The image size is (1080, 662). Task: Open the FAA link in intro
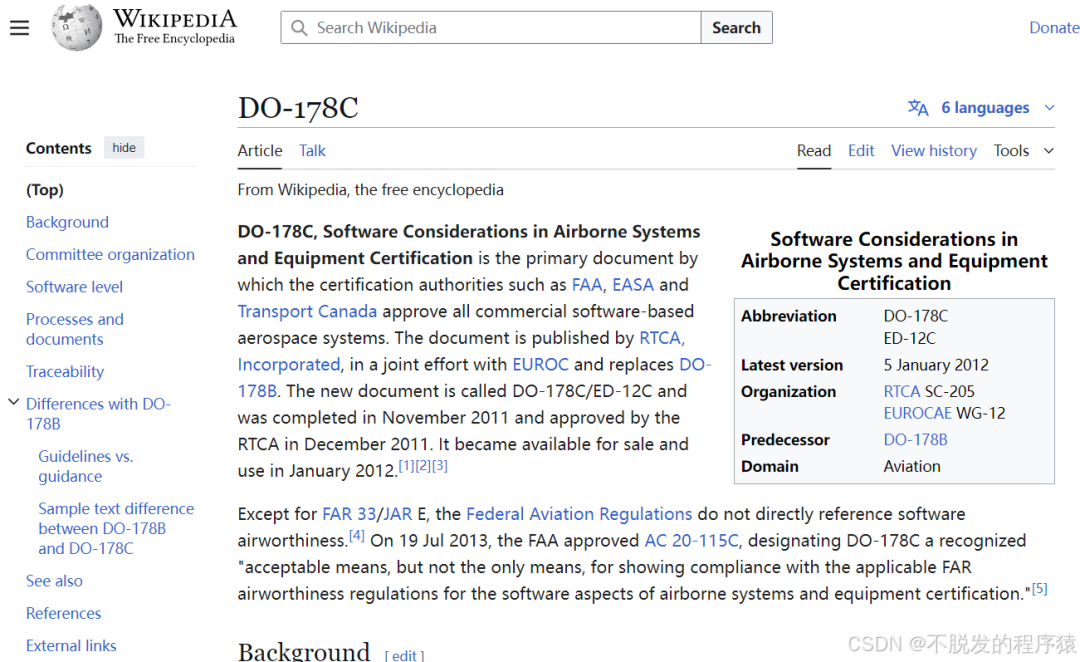click(x=587, y=285)
